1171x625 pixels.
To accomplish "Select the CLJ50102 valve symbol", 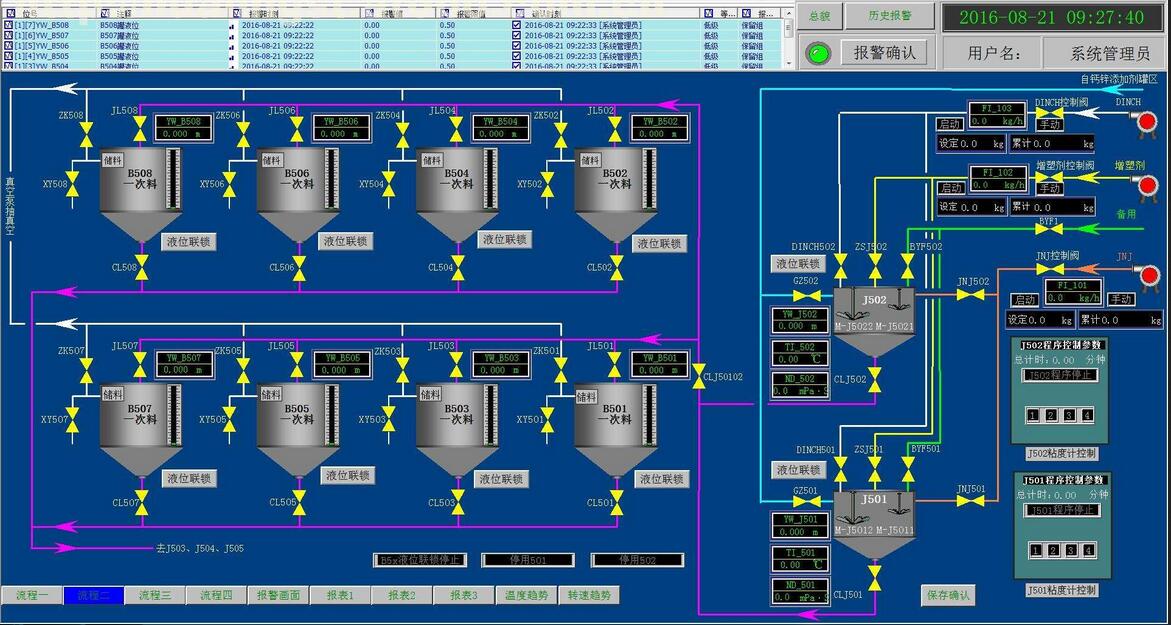I will click(x=698, y=376).
